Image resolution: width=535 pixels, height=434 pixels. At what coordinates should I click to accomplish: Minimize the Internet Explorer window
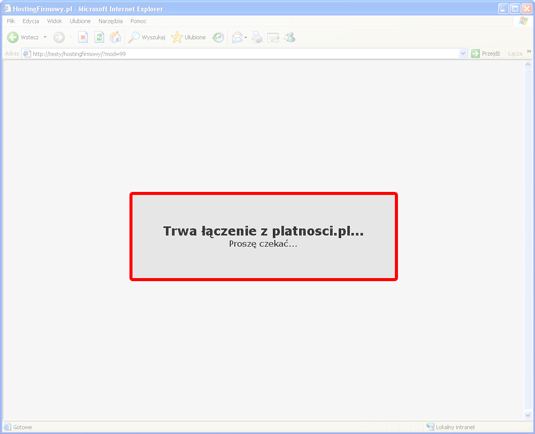point(504,9)
